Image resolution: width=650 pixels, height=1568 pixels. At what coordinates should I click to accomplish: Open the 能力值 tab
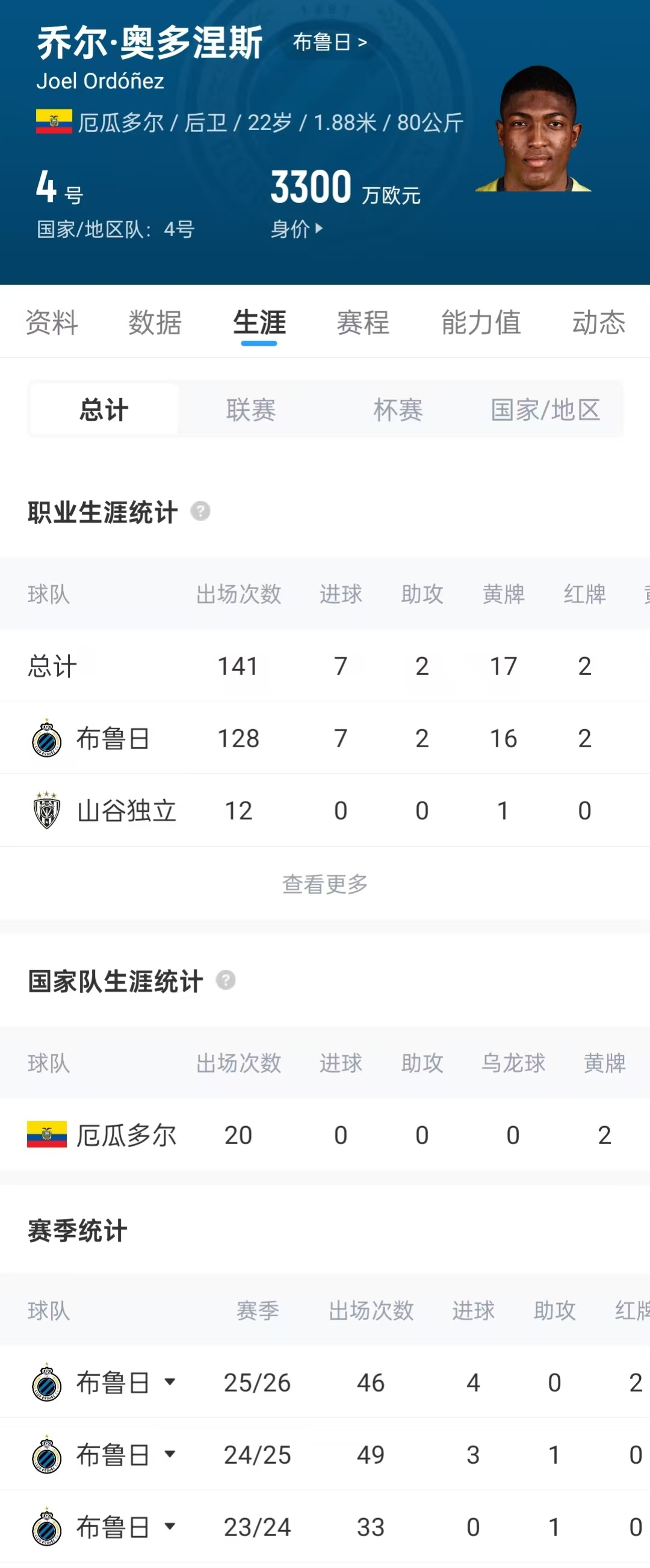pos(481,322)
